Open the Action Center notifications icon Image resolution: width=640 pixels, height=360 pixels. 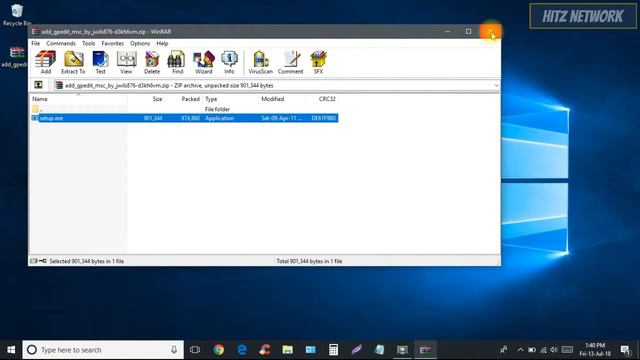(625, 350)
